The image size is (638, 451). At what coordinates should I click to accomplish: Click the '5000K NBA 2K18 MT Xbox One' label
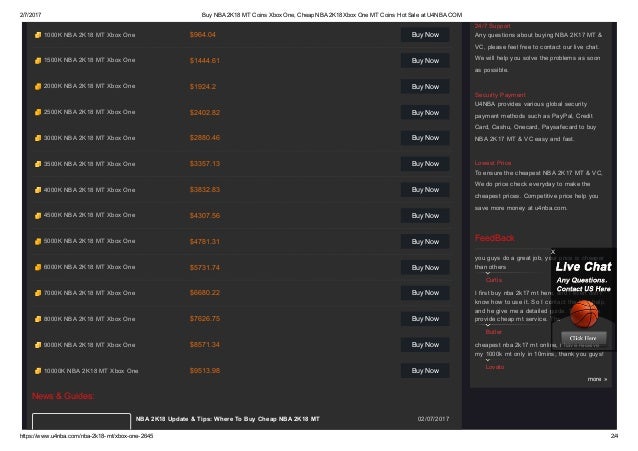90,241
